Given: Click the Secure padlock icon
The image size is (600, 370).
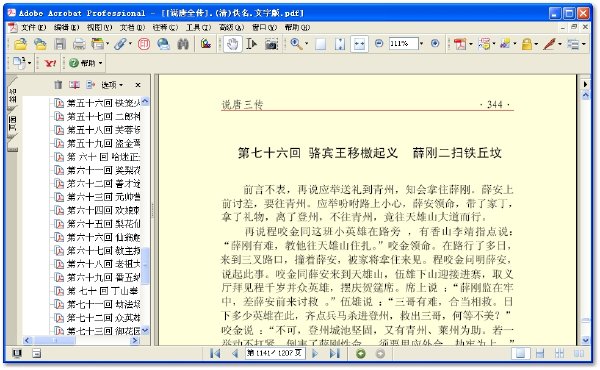Looking at the screenshot, I should (527, 44).
